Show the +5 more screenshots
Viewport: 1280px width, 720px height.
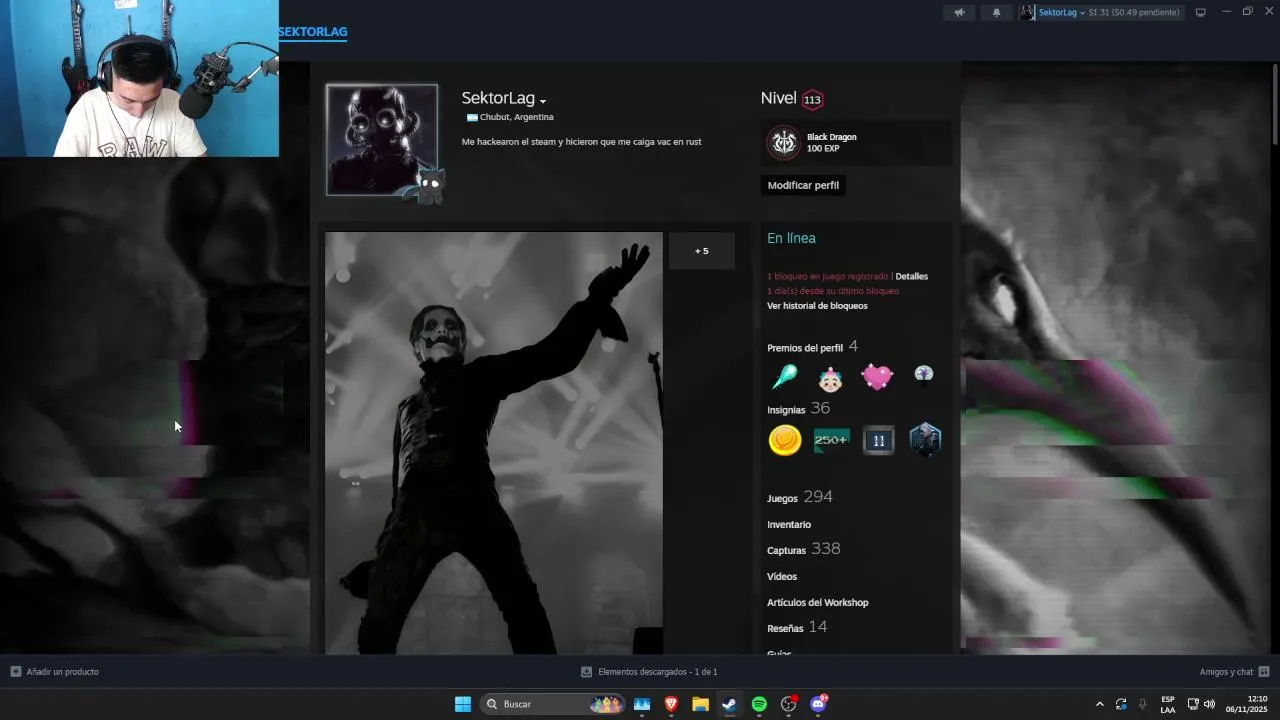tap(702, 251)
